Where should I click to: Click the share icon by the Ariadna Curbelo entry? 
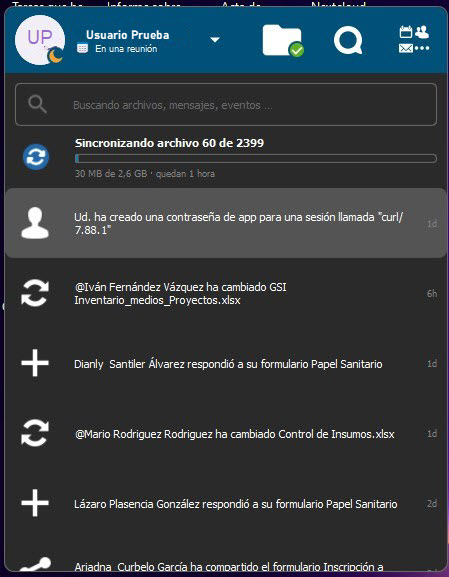coord(35,565)
